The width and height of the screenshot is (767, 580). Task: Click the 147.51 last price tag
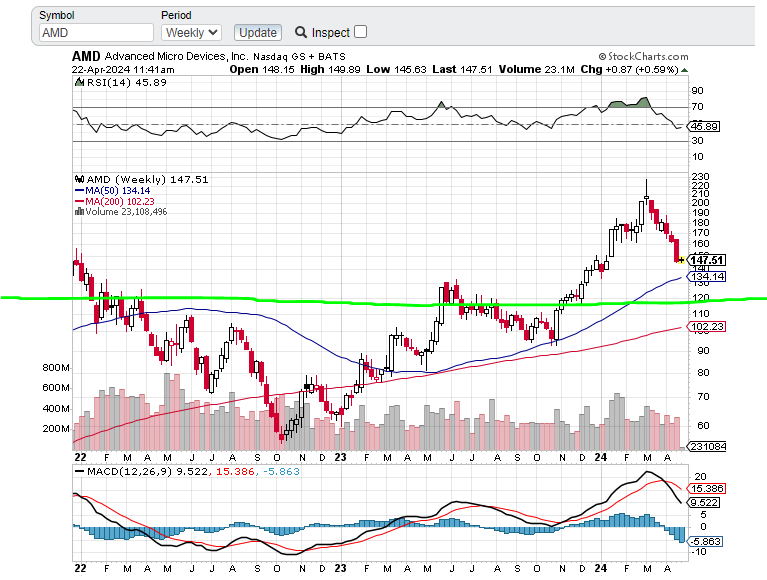click(x=707, y=260)
